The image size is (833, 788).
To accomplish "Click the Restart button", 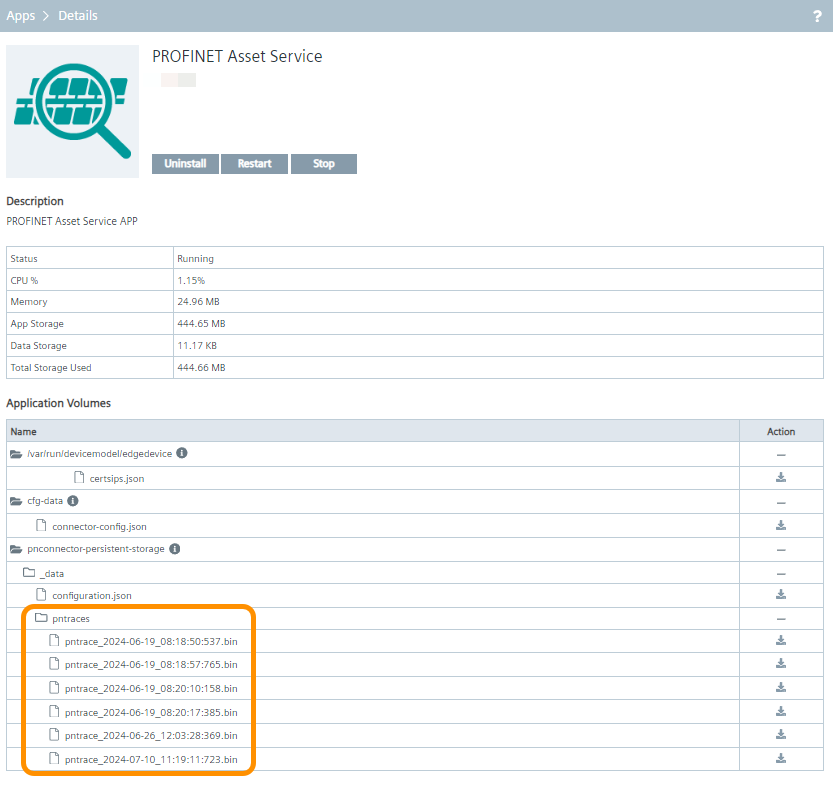I will [x=254, y=164].
